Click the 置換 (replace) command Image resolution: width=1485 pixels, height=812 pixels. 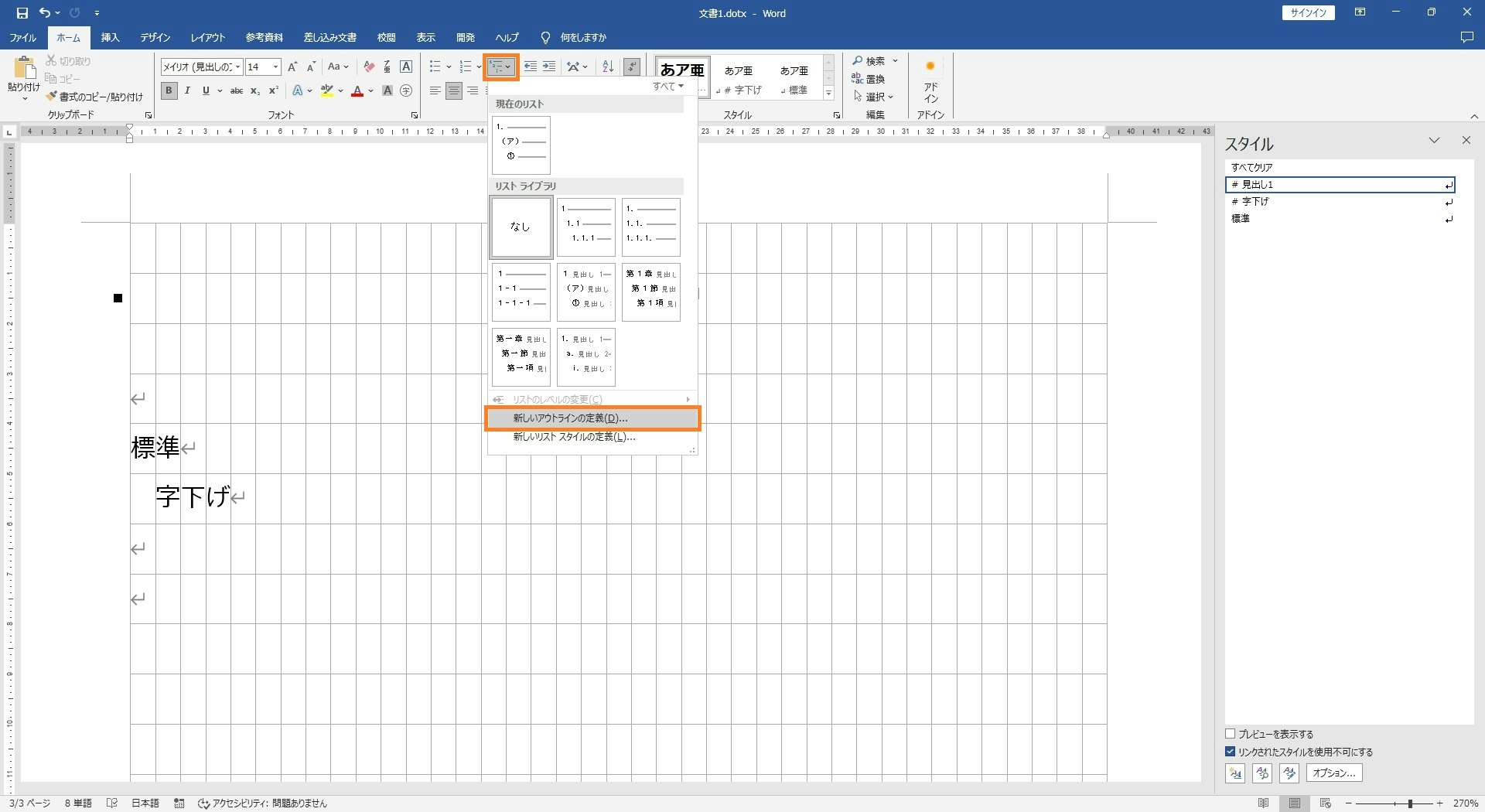click(x=869, y=79)
